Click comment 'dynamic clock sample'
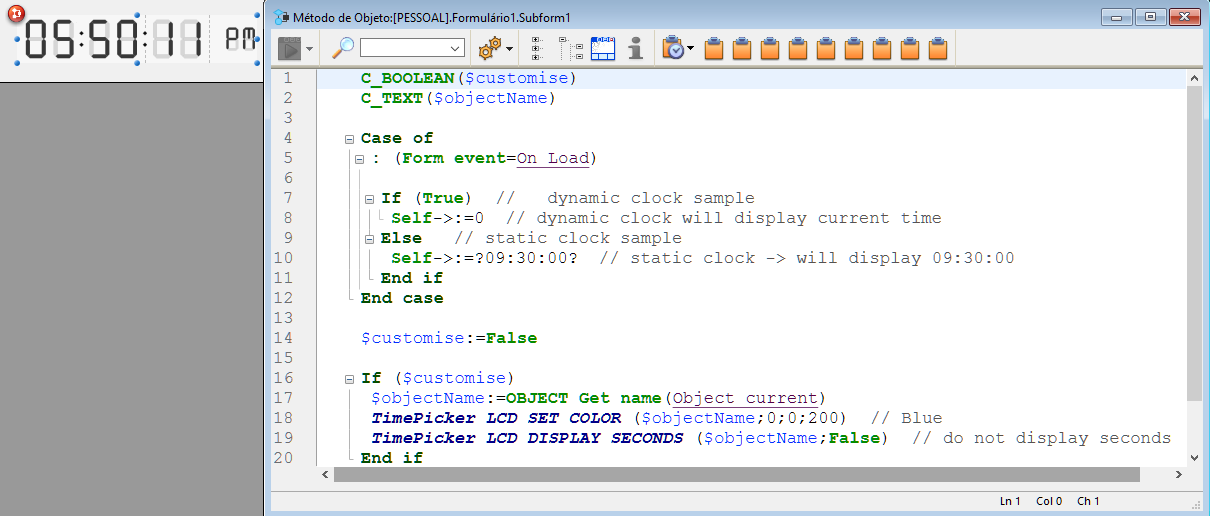Viewport: 1210px width, 516px height. [x=651, y=198]
